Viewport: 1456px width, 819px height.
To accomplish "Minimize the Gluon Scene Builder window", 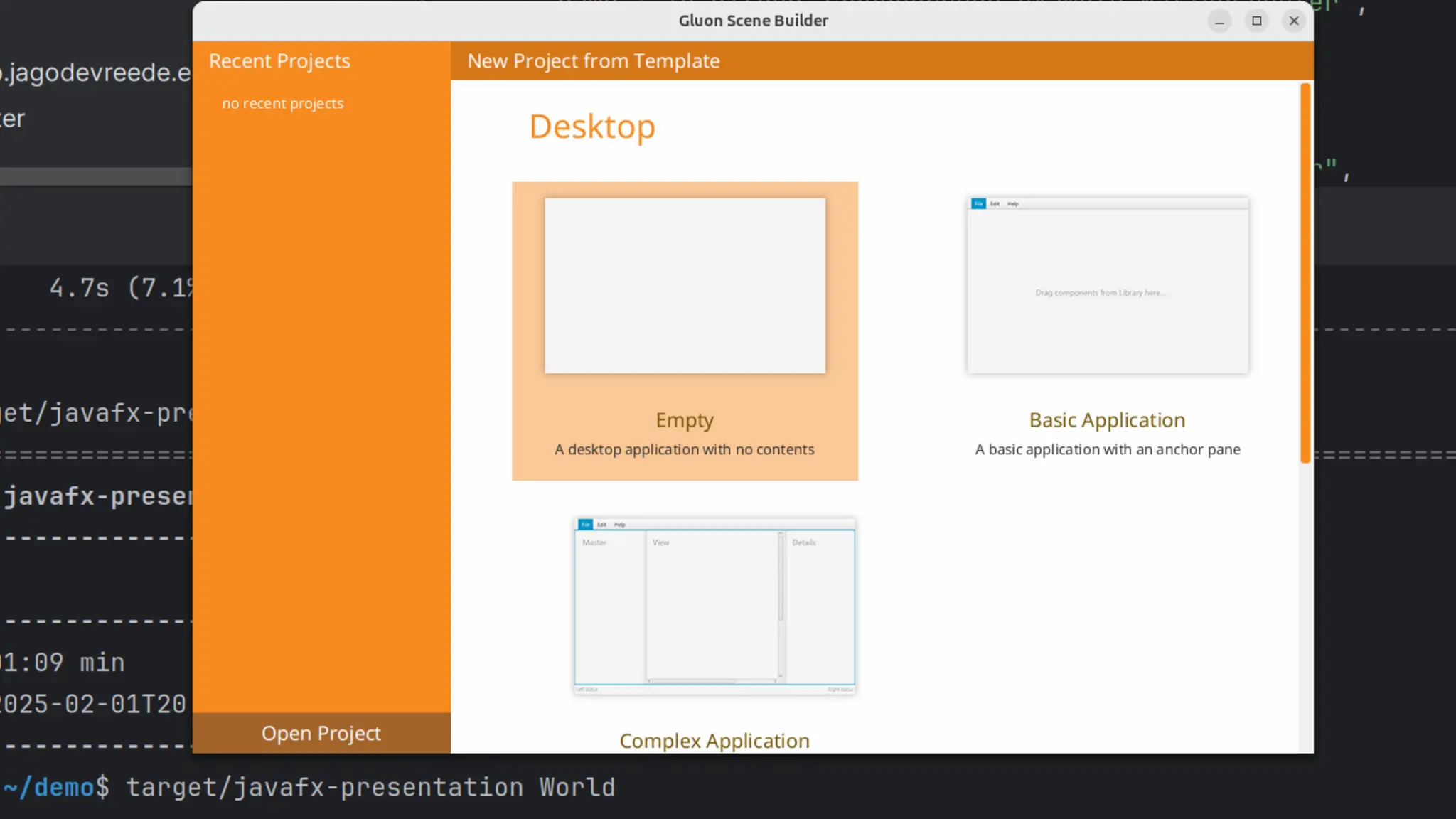I will point(1219,21).
